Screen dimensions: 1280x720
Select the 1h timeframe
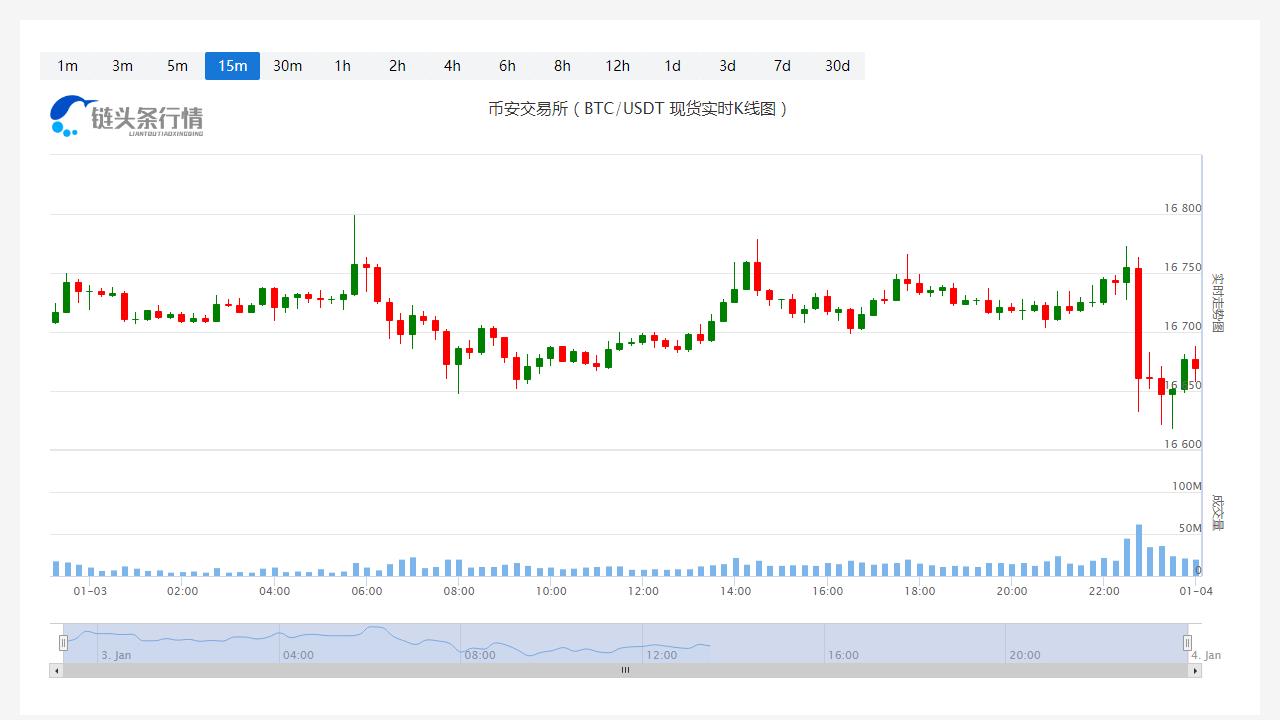click(342, 66)
